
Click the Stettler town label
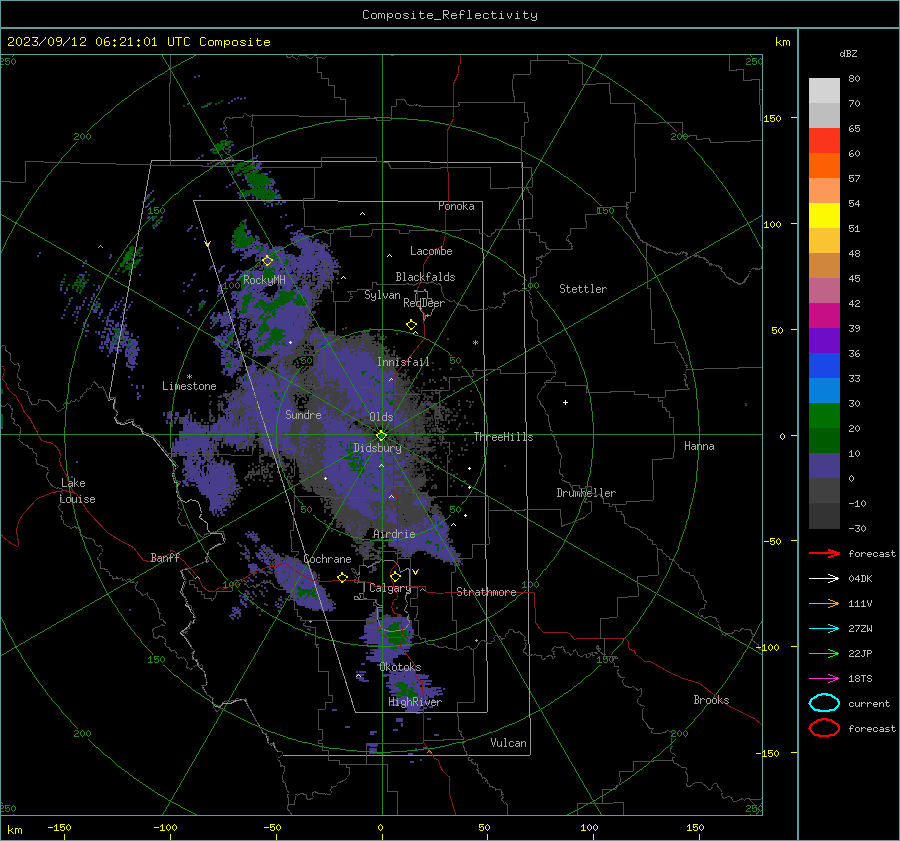(x=583, y=289)
